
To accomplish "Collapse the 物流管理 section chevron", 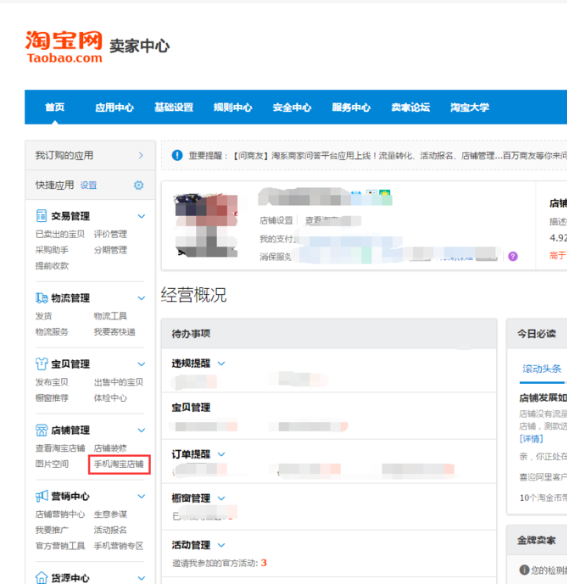I will [x=141, y=298].
